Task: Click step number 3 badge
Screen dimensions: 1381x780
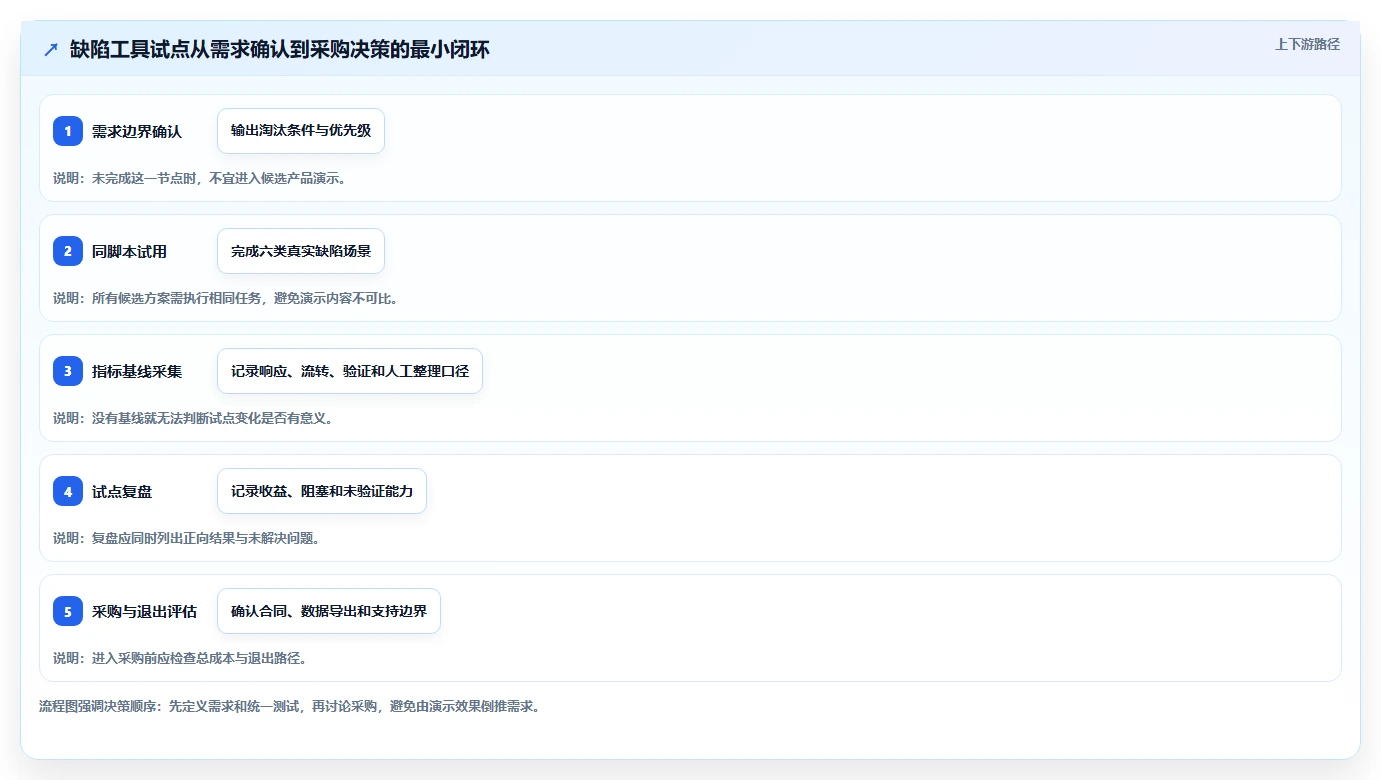Action: (x=68, y=371)
